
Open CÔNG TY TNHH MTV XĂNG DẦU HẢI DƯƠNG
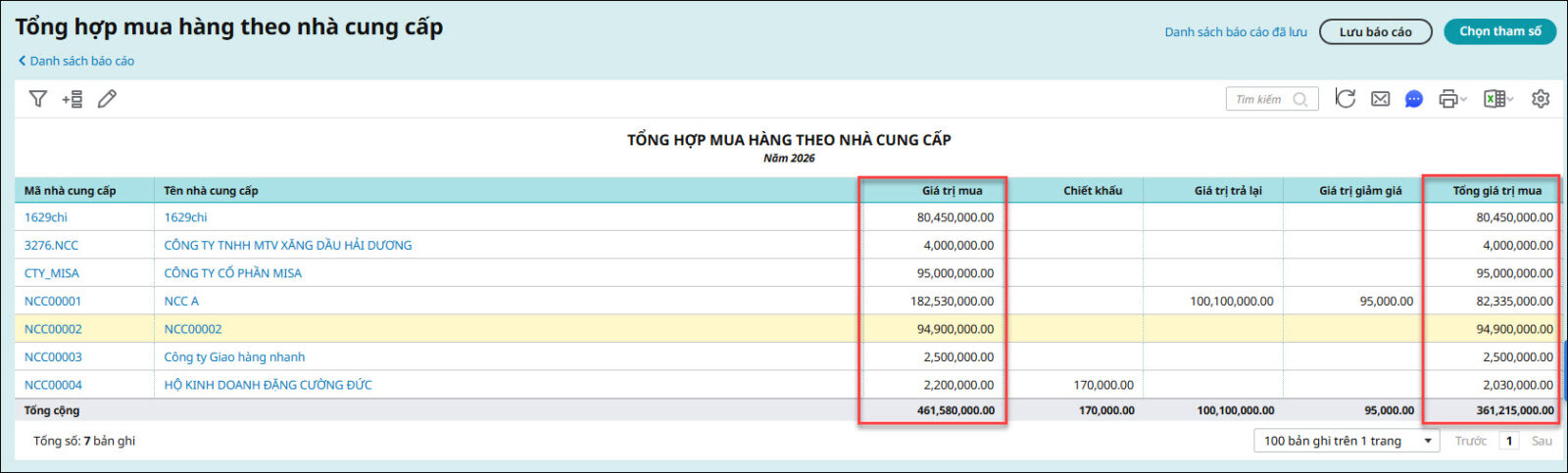tap(288, 245)
